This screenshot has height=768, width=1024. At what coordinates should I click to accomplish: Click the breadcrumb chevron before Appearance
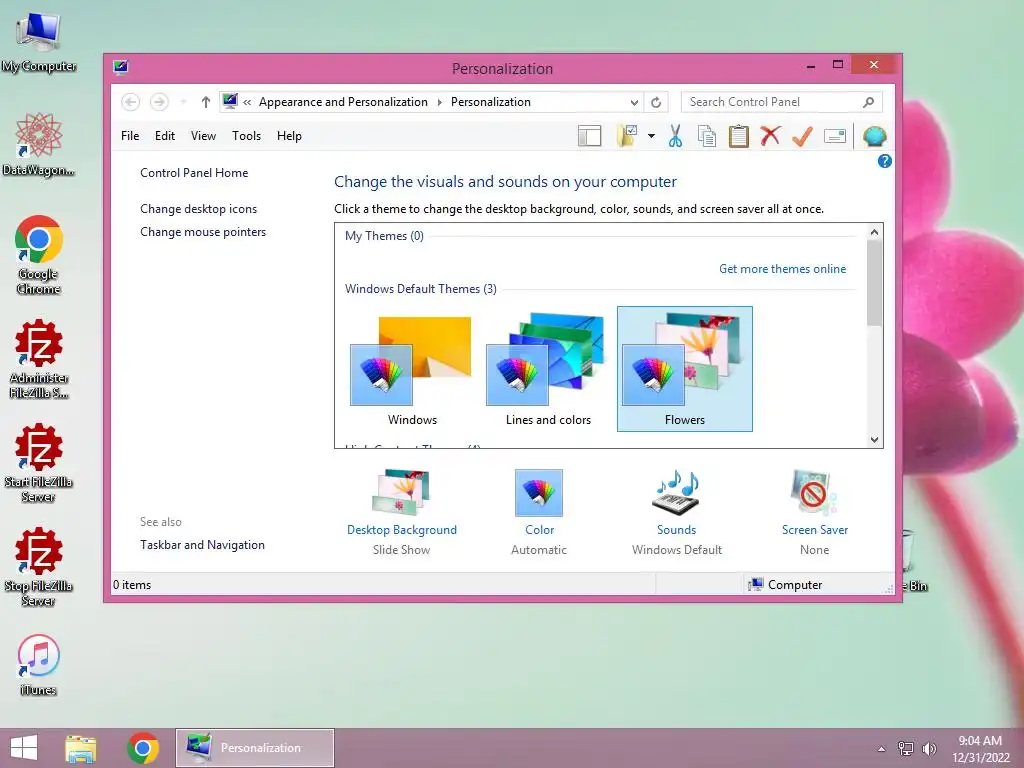[x=247, y=103]
